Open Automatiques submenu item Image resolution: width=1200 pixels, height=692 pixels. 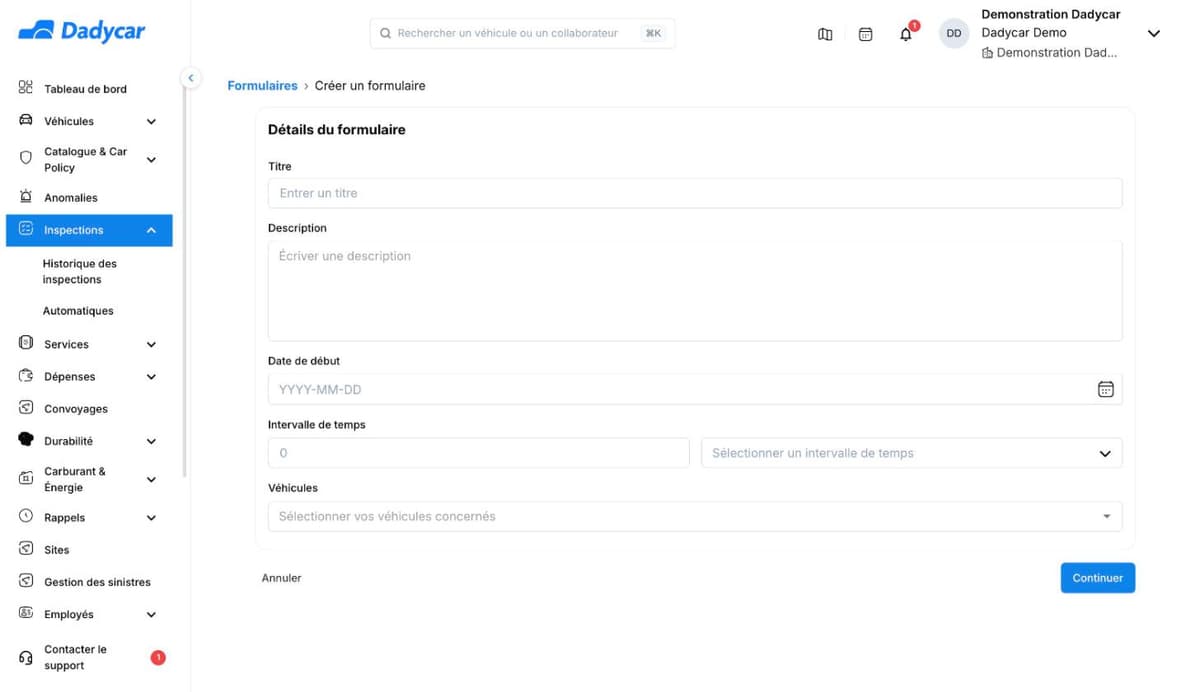coord(78,311)
